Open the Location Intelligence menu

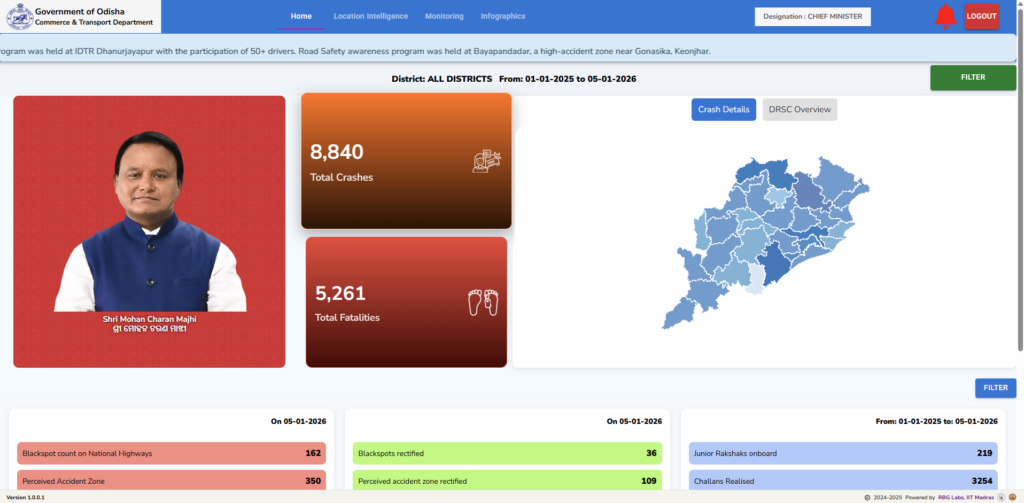[x=370, y=16]
